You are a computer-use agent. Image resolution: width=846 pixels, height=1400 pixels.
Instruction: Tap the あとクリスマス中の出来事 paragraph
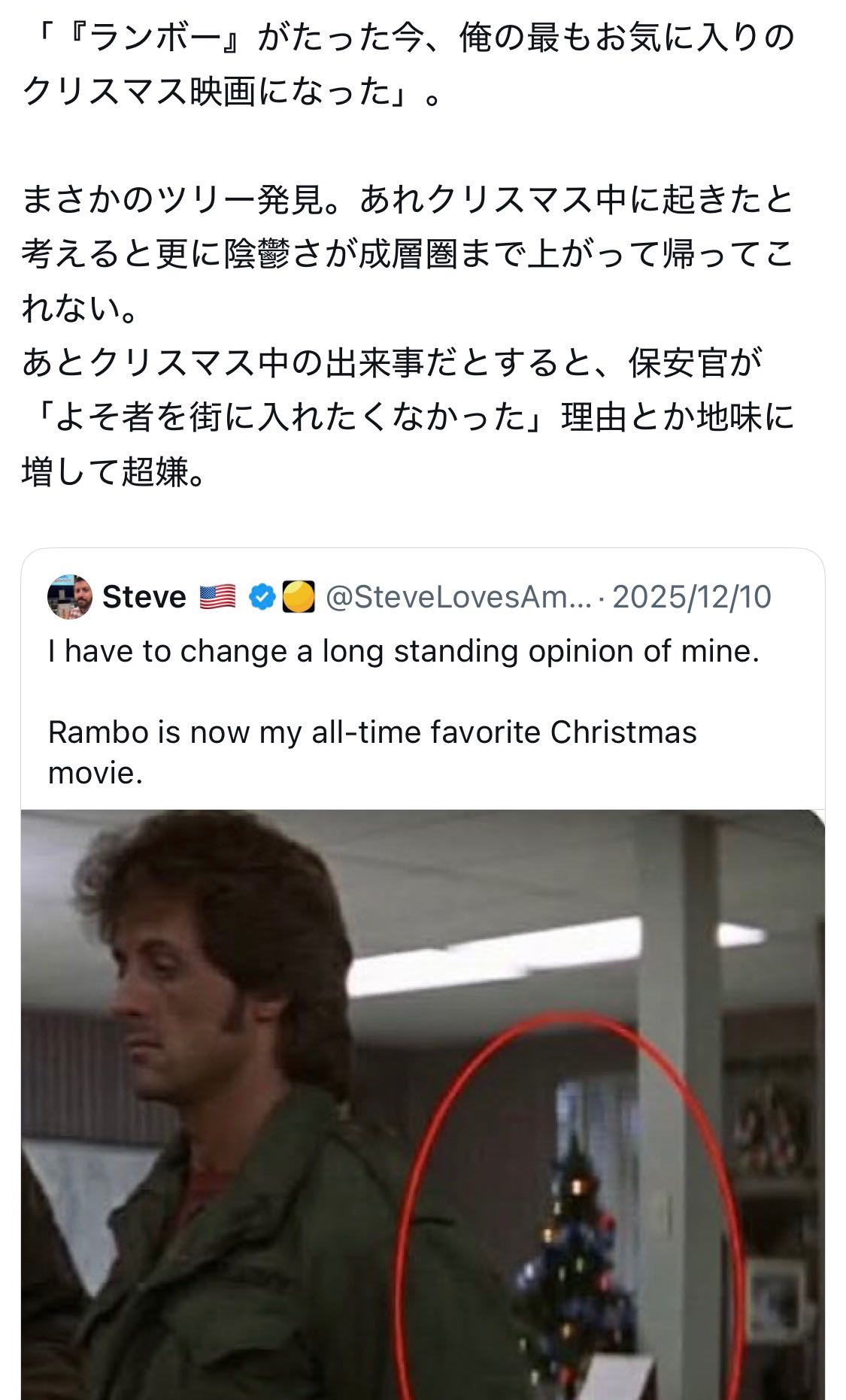point(408,417)
